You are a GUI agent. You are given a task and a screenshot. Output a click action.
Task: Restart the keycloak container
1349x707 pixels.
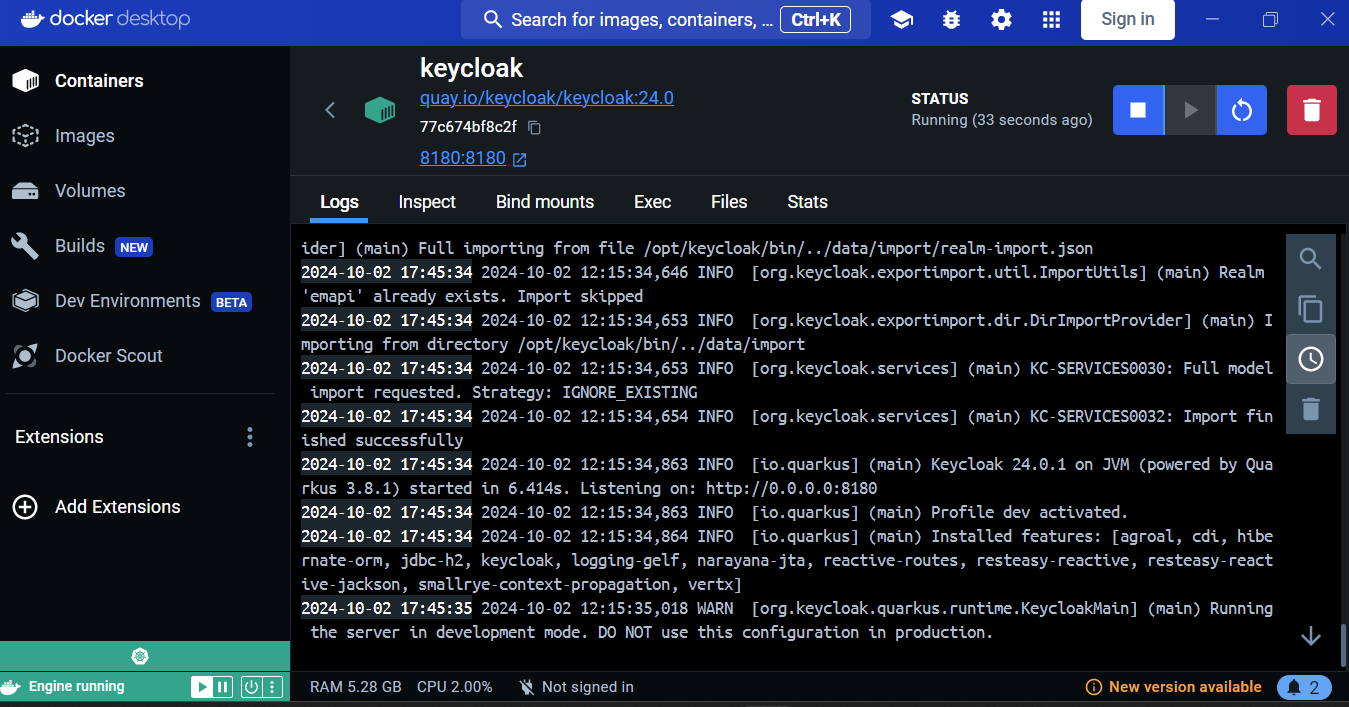coord(1242,110)
